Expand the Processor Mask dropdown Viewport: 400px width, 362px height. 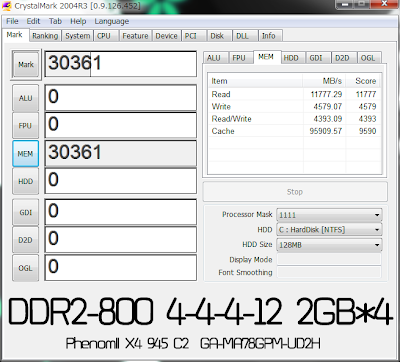pyautogui.click(x=329, y=215)
